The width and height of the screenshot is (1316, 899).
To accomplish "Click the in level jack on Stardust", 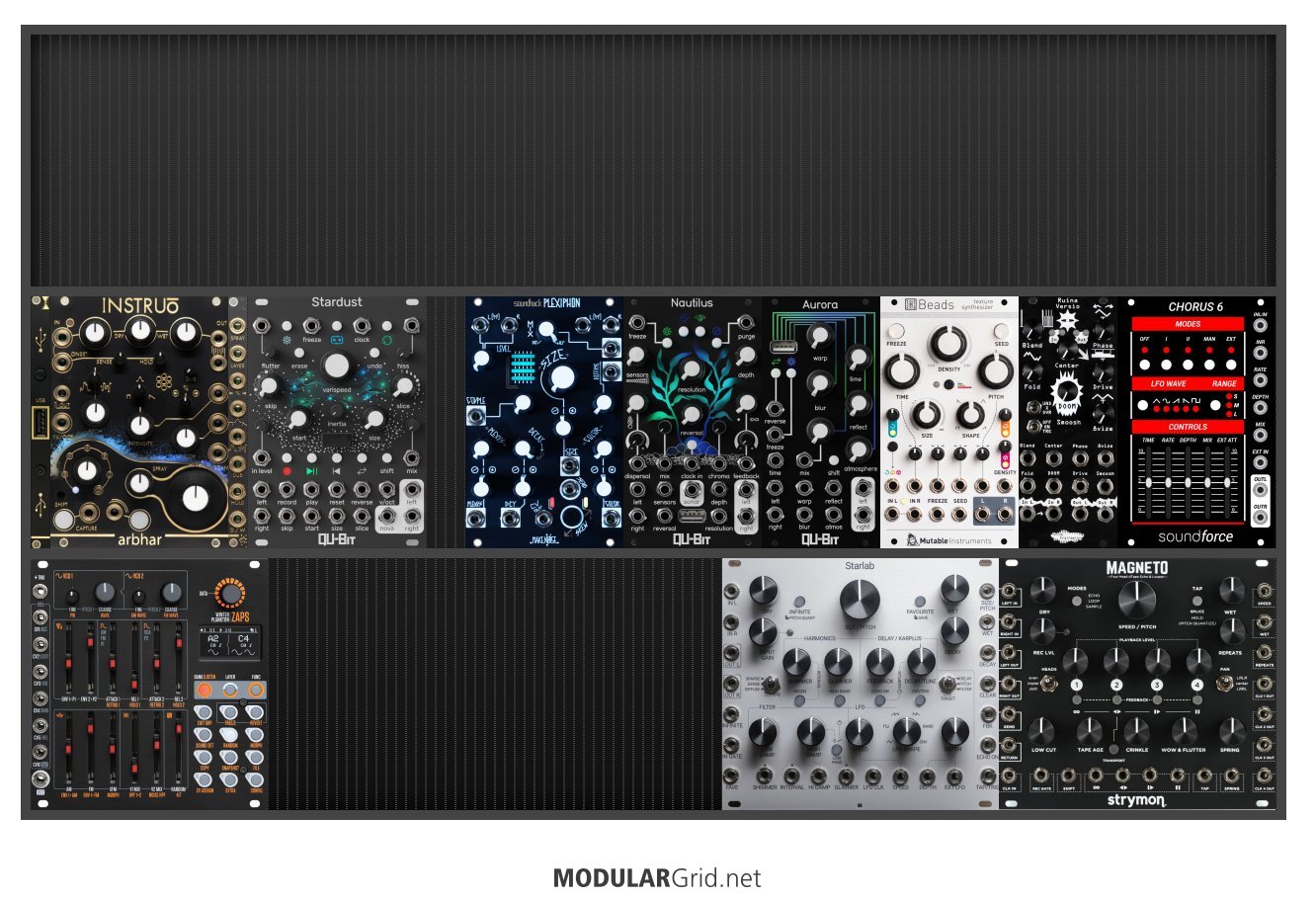I will pos(262,456).
